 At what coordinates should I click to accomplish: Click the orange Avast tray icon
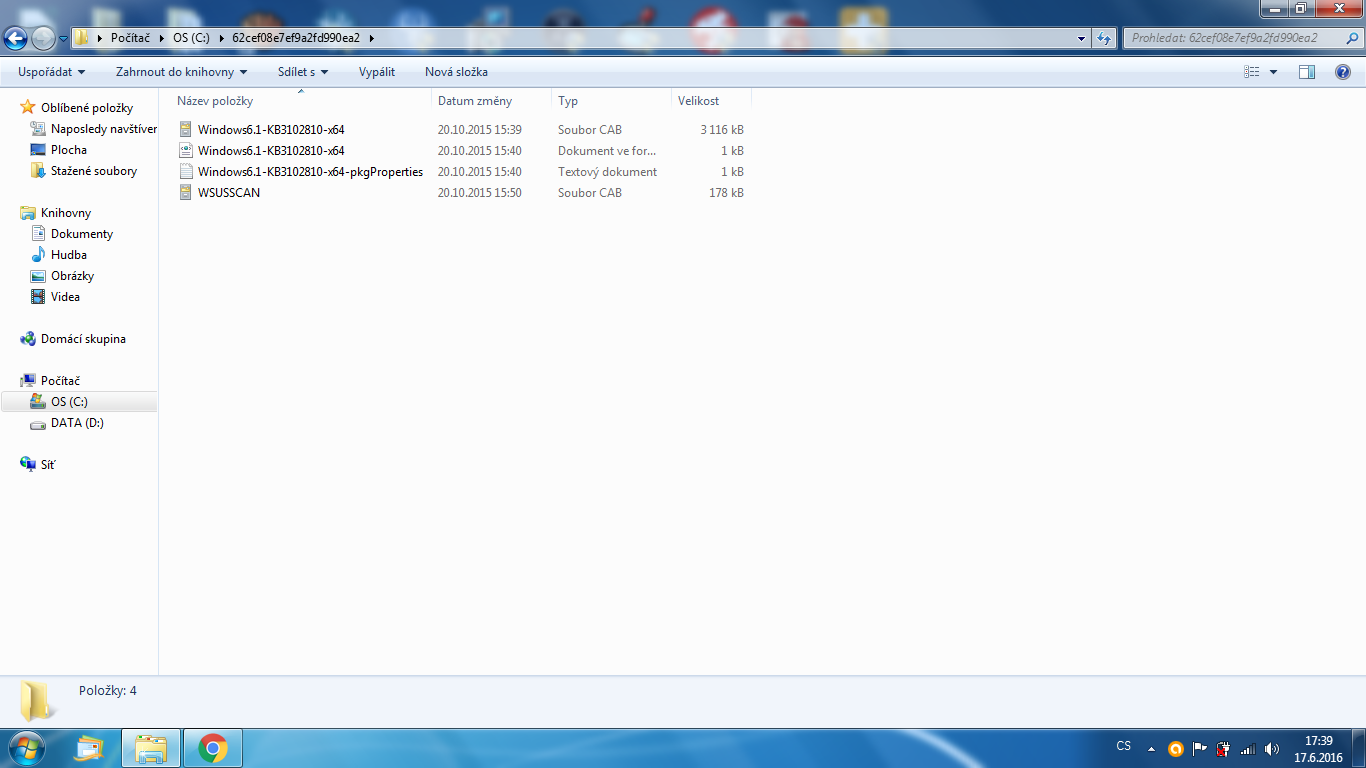pyautogui.click(x=1175, y=748)
